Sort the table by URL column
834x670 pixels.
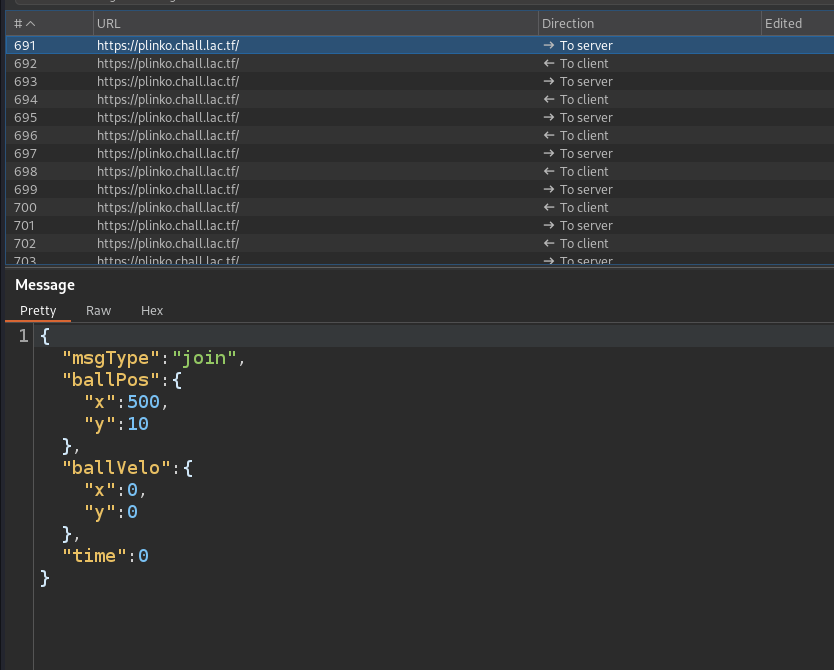[110, 23]
